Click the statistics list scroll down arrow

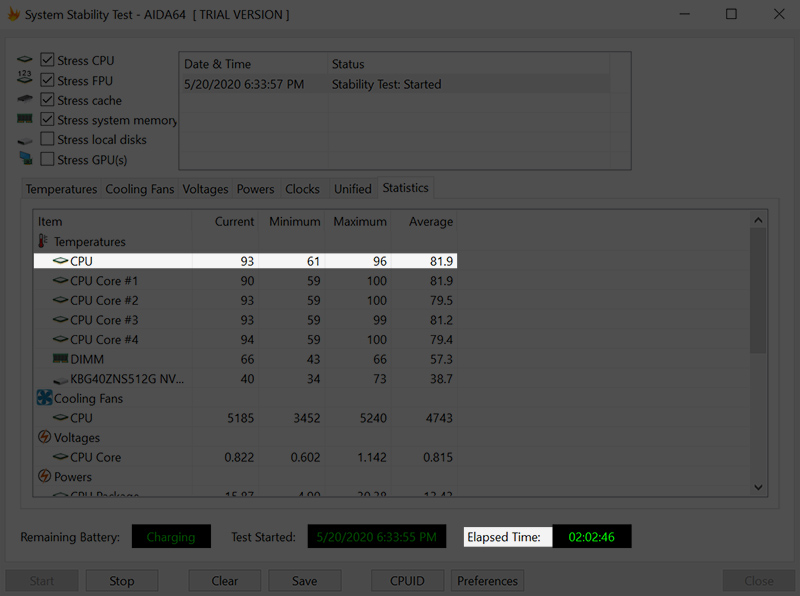coord(758,487)
